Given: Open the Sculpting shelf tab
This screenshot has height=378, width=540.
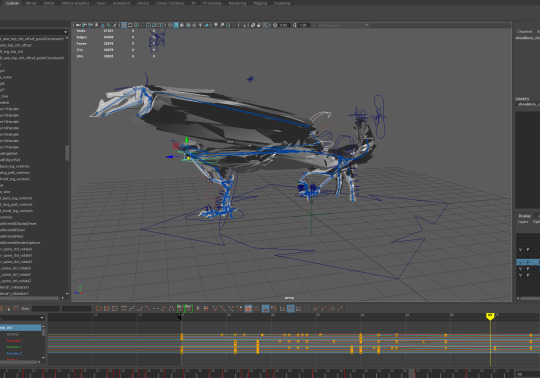Looking at the screenshot, I should 282,3.
